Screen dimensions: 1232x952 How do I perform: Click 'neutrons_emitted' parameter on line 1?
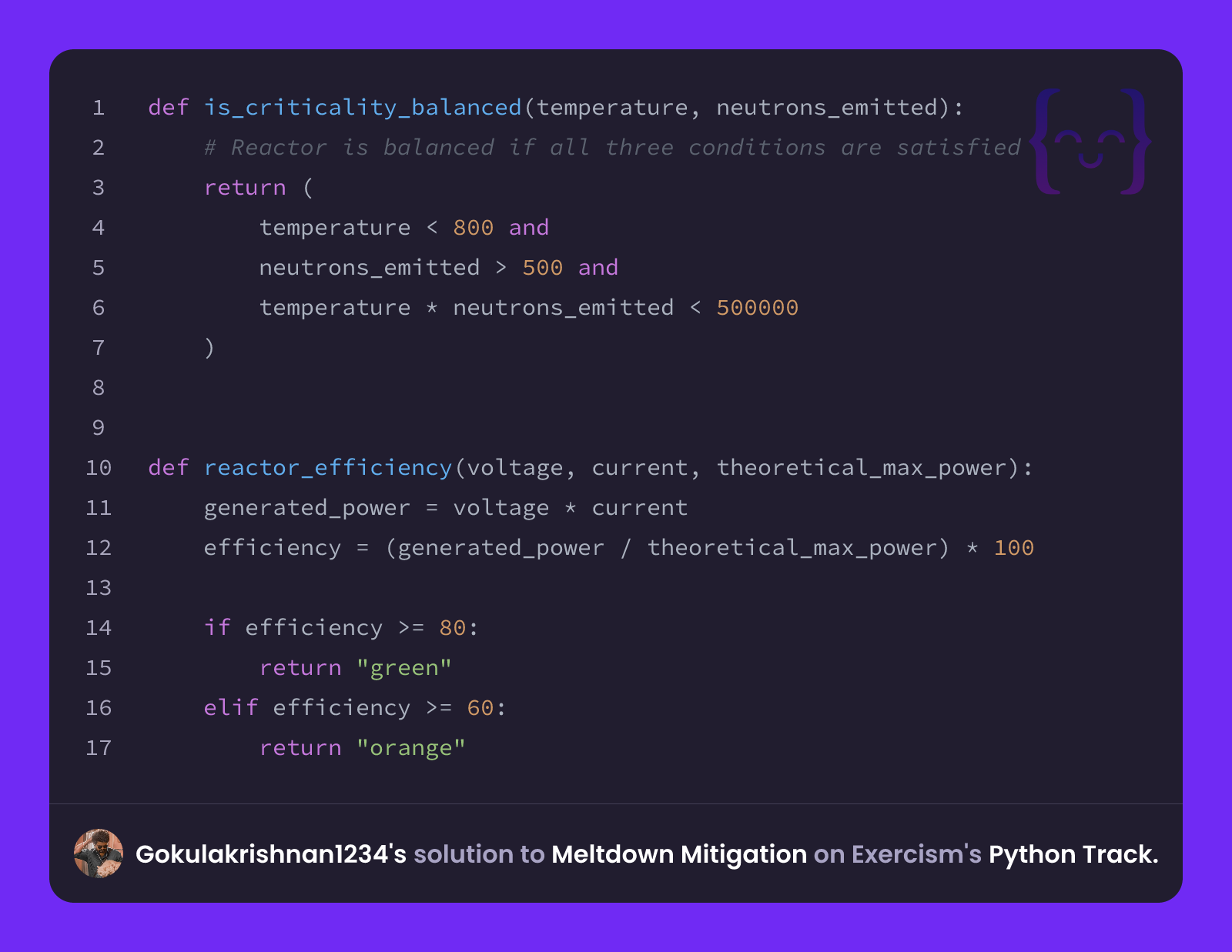[828, 107]
